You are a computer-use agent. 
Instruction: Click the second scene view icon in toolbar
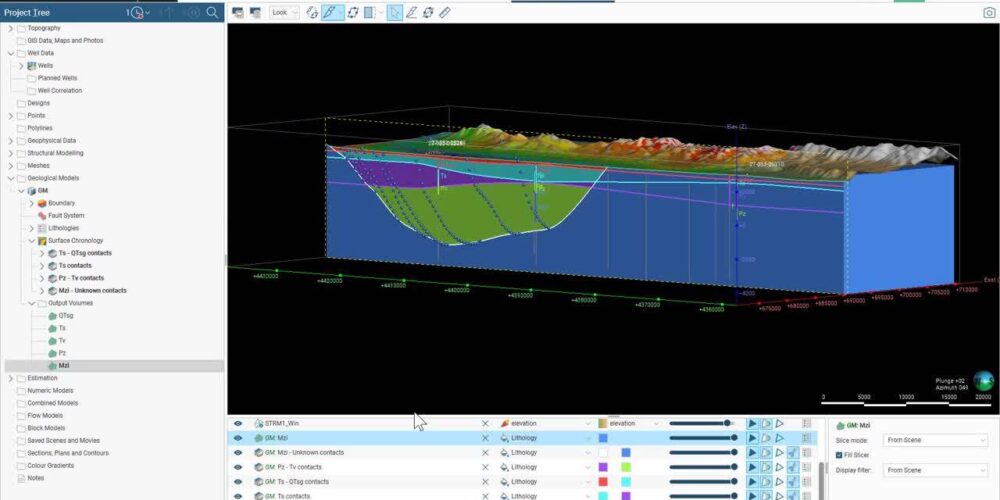pyautogui.click(x=255, y=12)
